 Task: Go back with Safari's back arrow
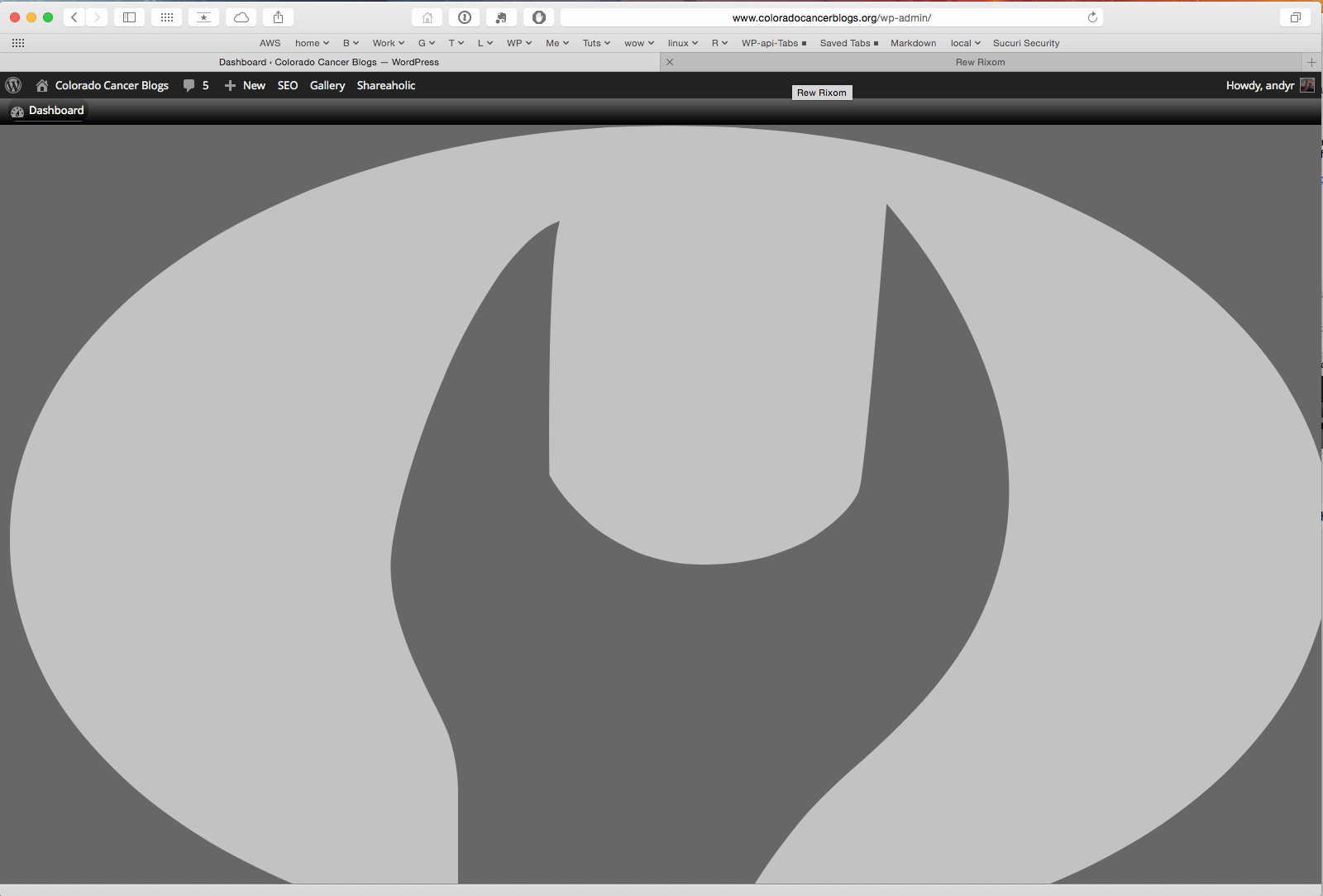74,17
